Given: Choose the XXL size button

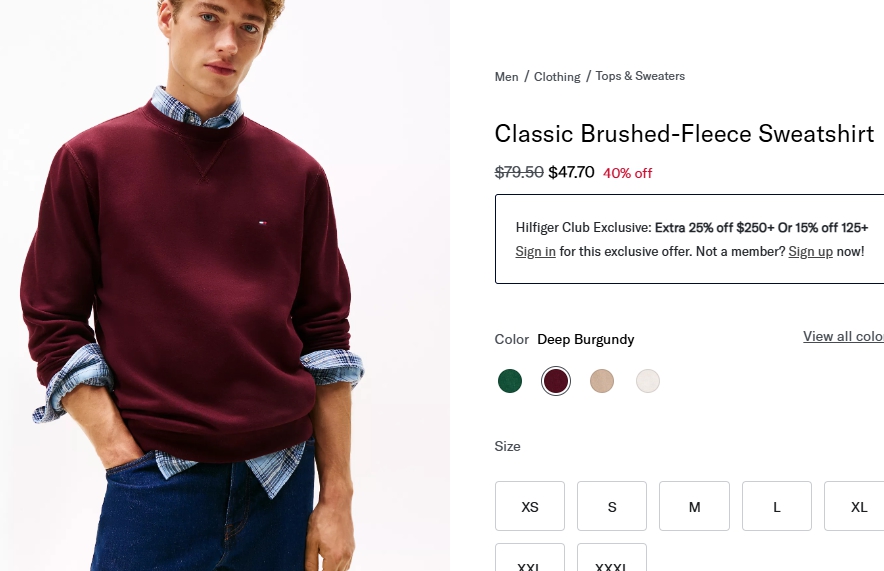Looking at the screenshot, I should click(530, 560).
